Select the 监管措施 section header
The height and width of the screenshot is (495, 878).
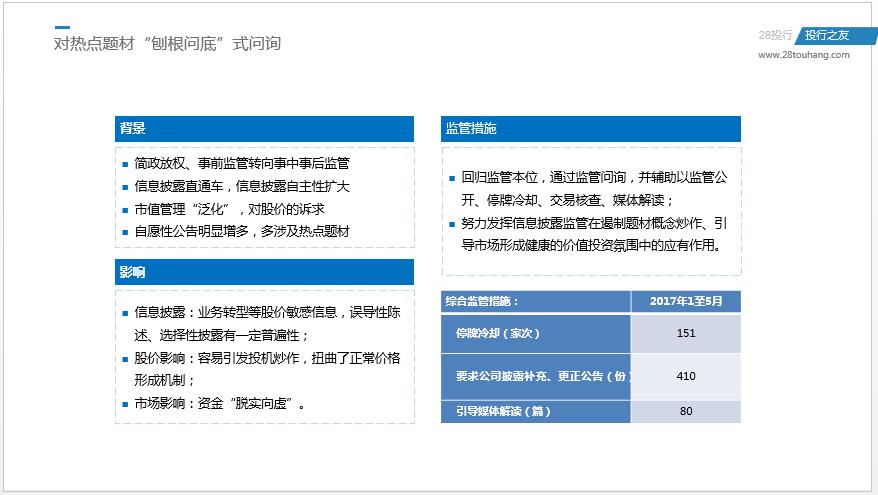tap(591, 129)
